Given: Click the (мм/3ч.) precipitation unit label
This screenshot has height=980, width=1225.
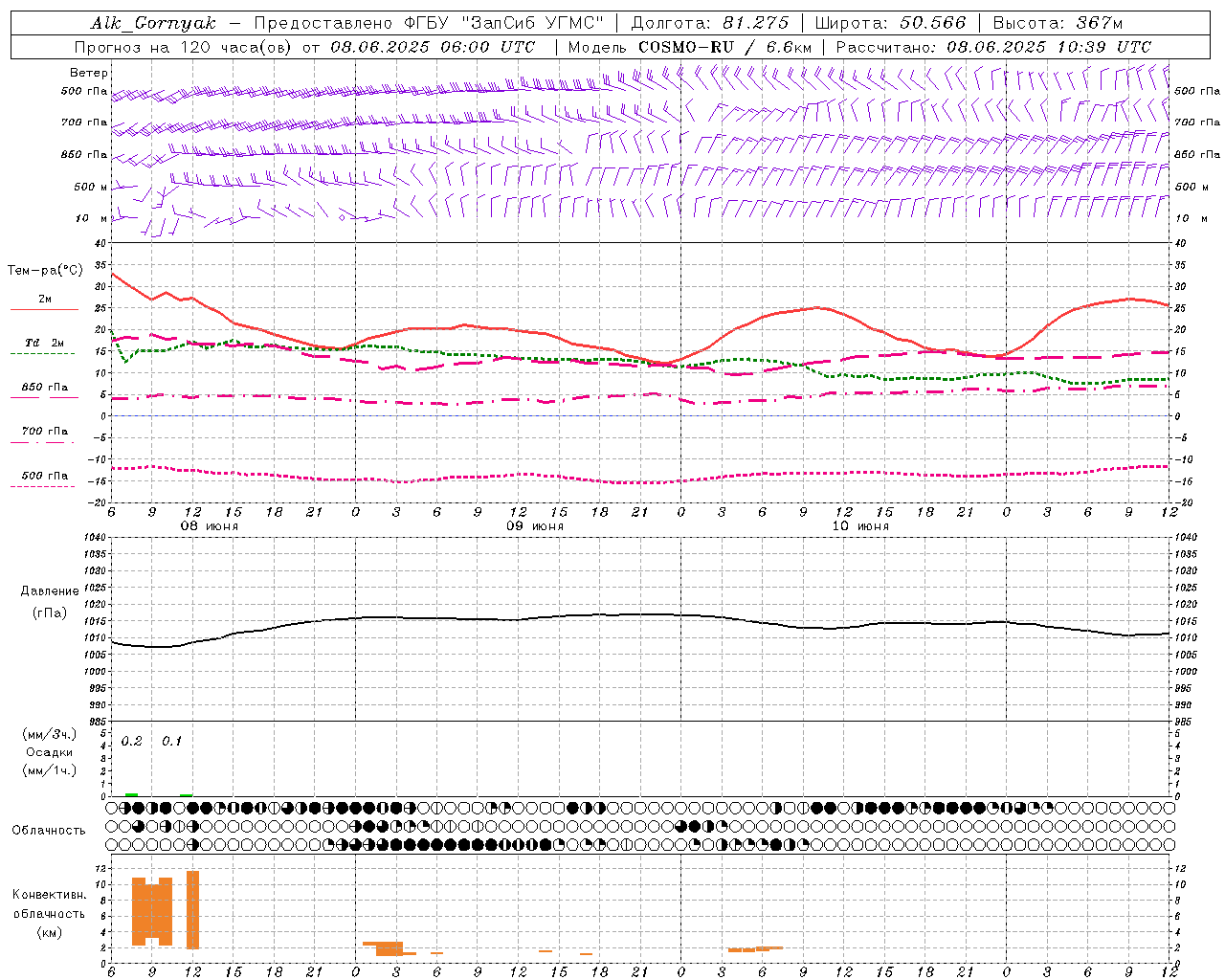Looking at the screenshot, I should (x=50, y=734).
